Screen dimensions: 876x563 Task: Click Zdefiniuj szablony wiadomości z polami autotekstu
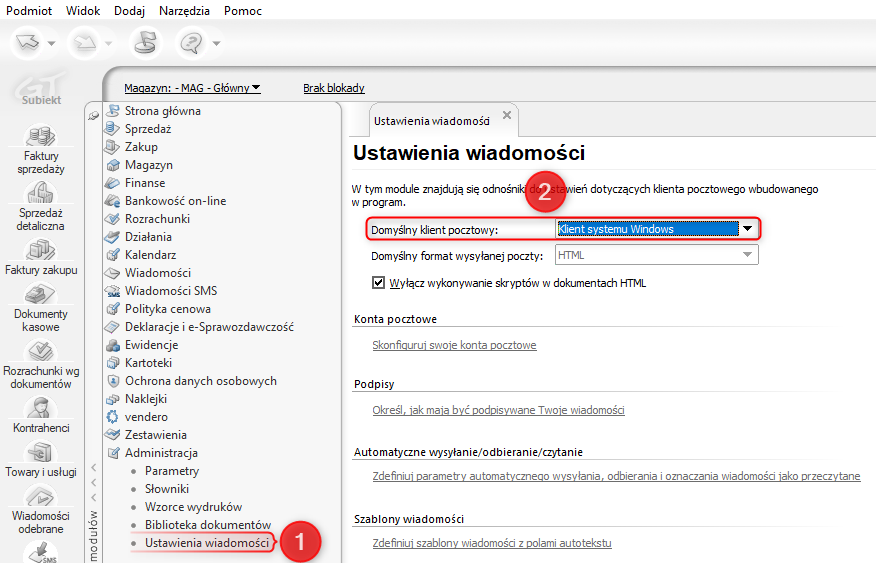pyautogui.click(x=491, y=543)
